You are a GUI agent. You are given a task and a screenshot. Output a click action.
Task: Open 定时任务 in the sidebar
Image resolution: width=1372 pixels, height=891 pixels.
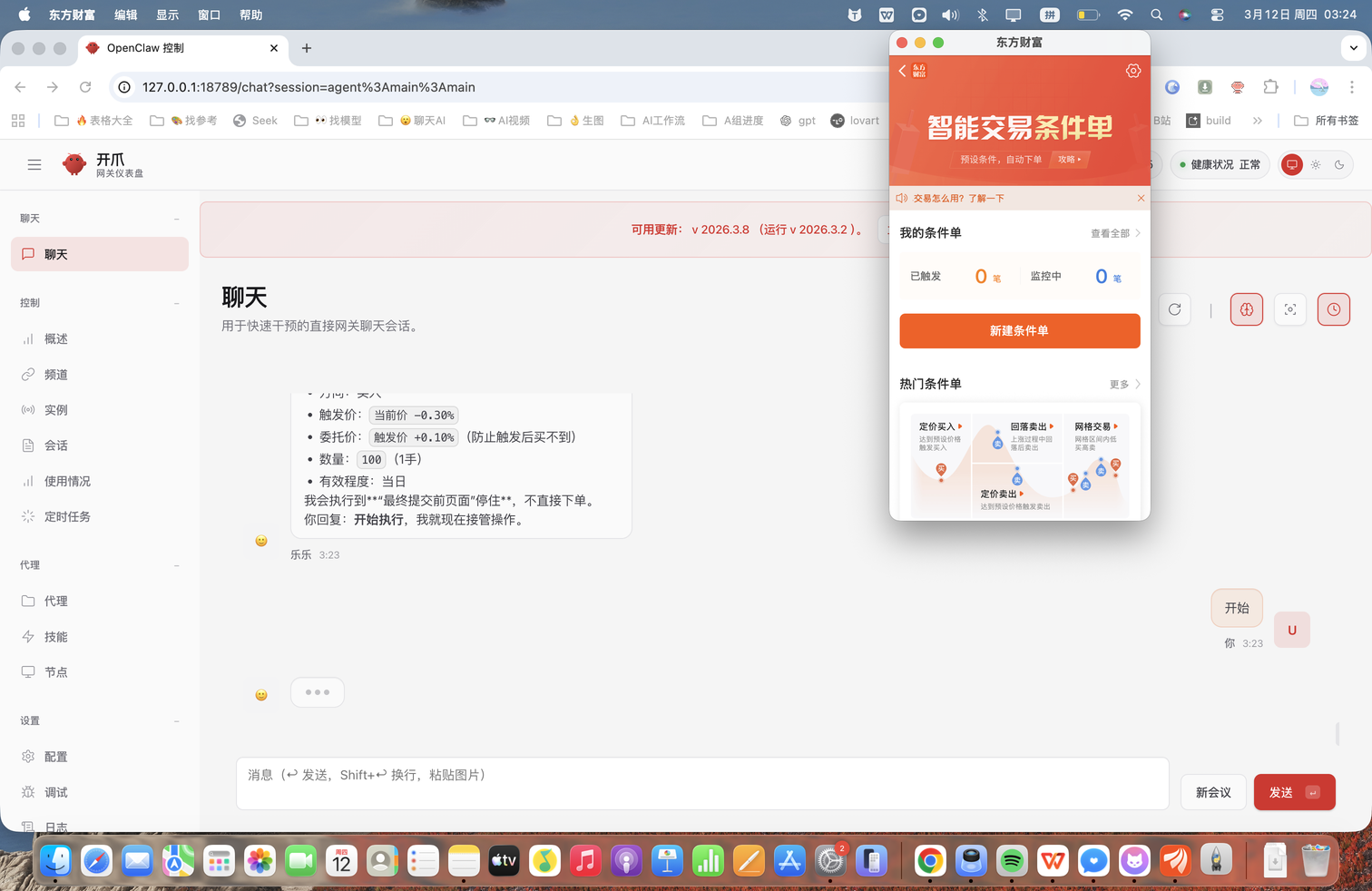[67, 516]
